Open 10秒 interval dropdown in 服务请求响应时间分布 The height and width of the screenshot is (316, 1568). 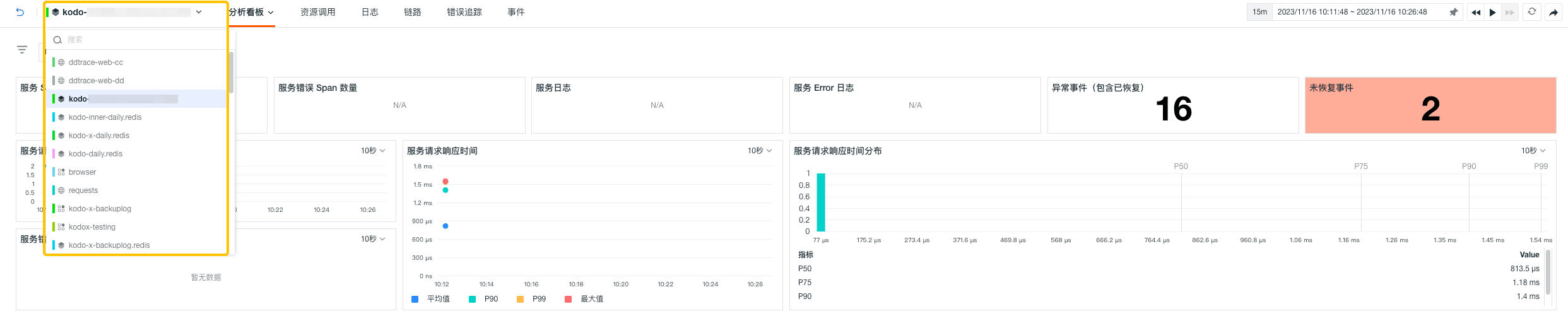click(1533, 151)
